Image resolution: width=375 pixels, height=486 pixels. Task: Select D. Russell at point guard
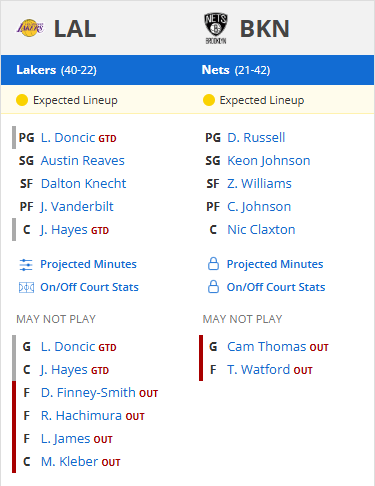tap(256, 138)
